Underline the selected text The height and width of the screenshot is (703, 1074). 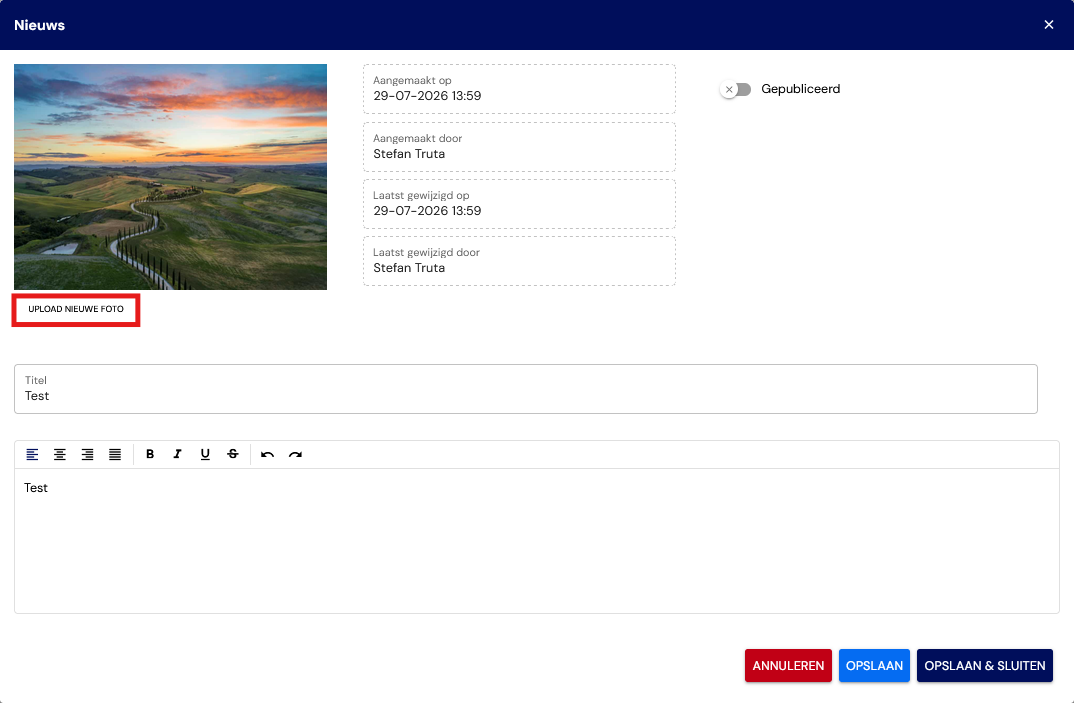pyautogui.click(x=205, y=454)
